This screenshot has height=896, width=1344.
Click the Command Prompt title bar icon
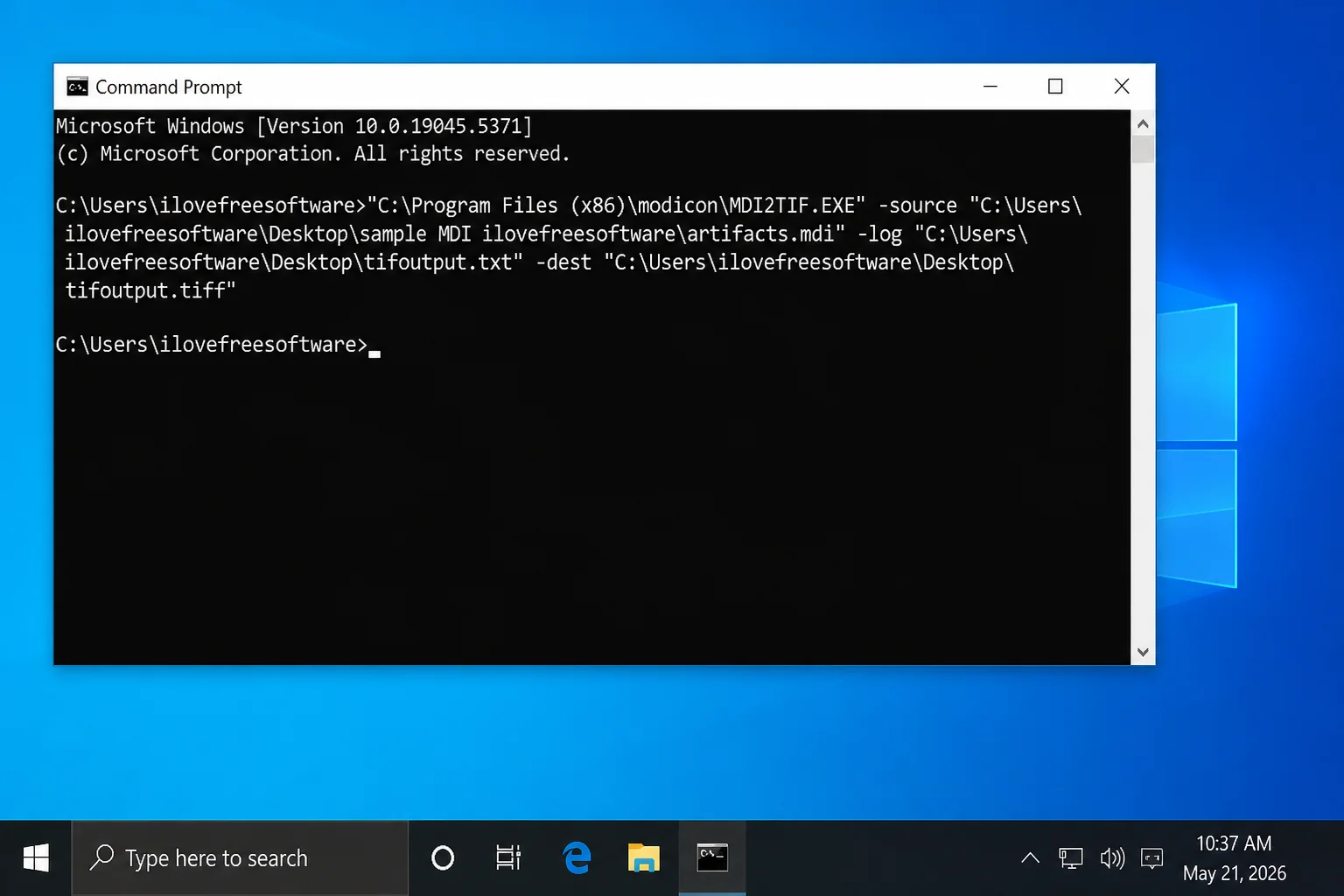click(77, 87)
